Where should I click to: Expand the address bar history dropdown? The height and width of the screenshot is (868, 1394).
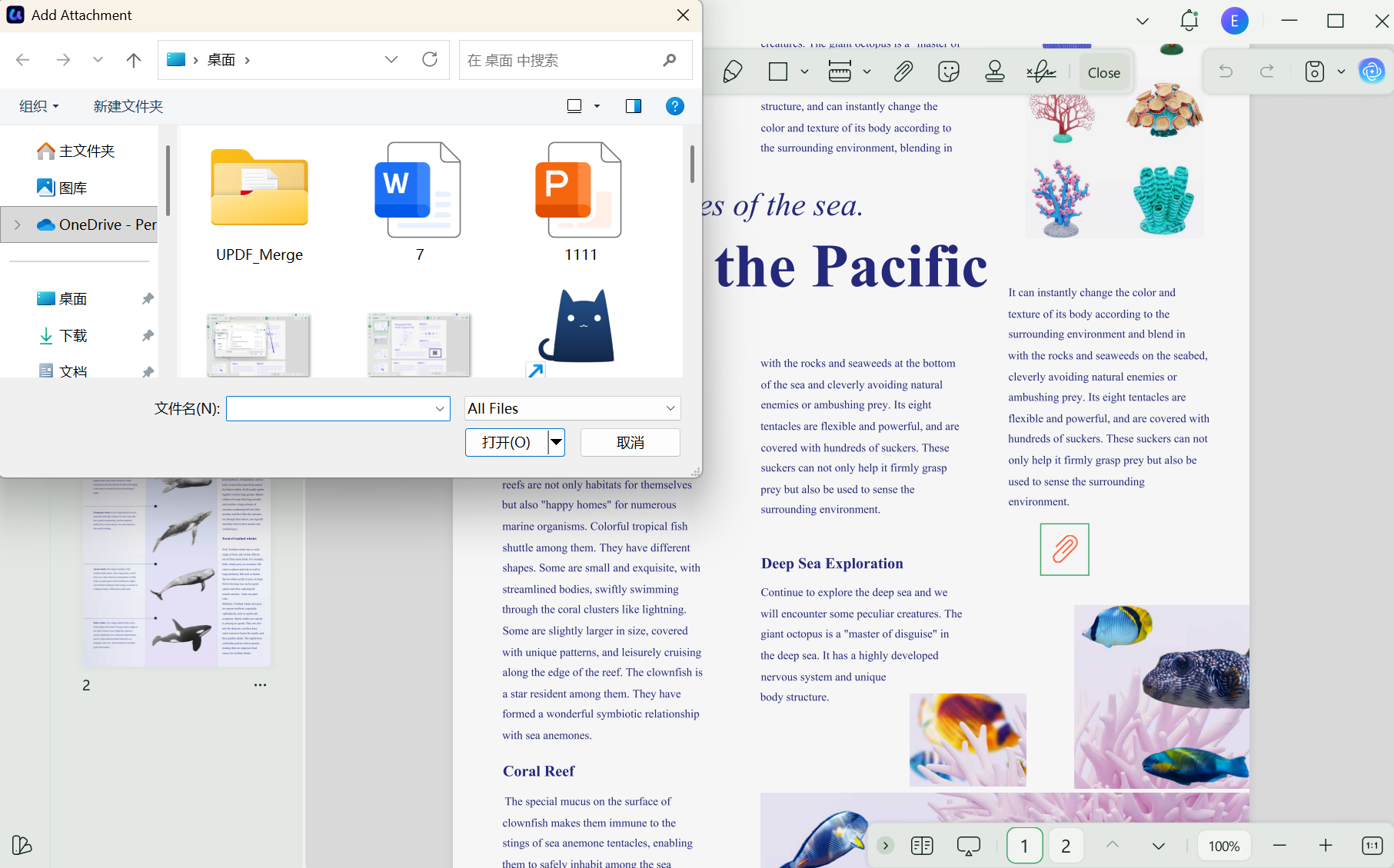(x=391, y=60)
